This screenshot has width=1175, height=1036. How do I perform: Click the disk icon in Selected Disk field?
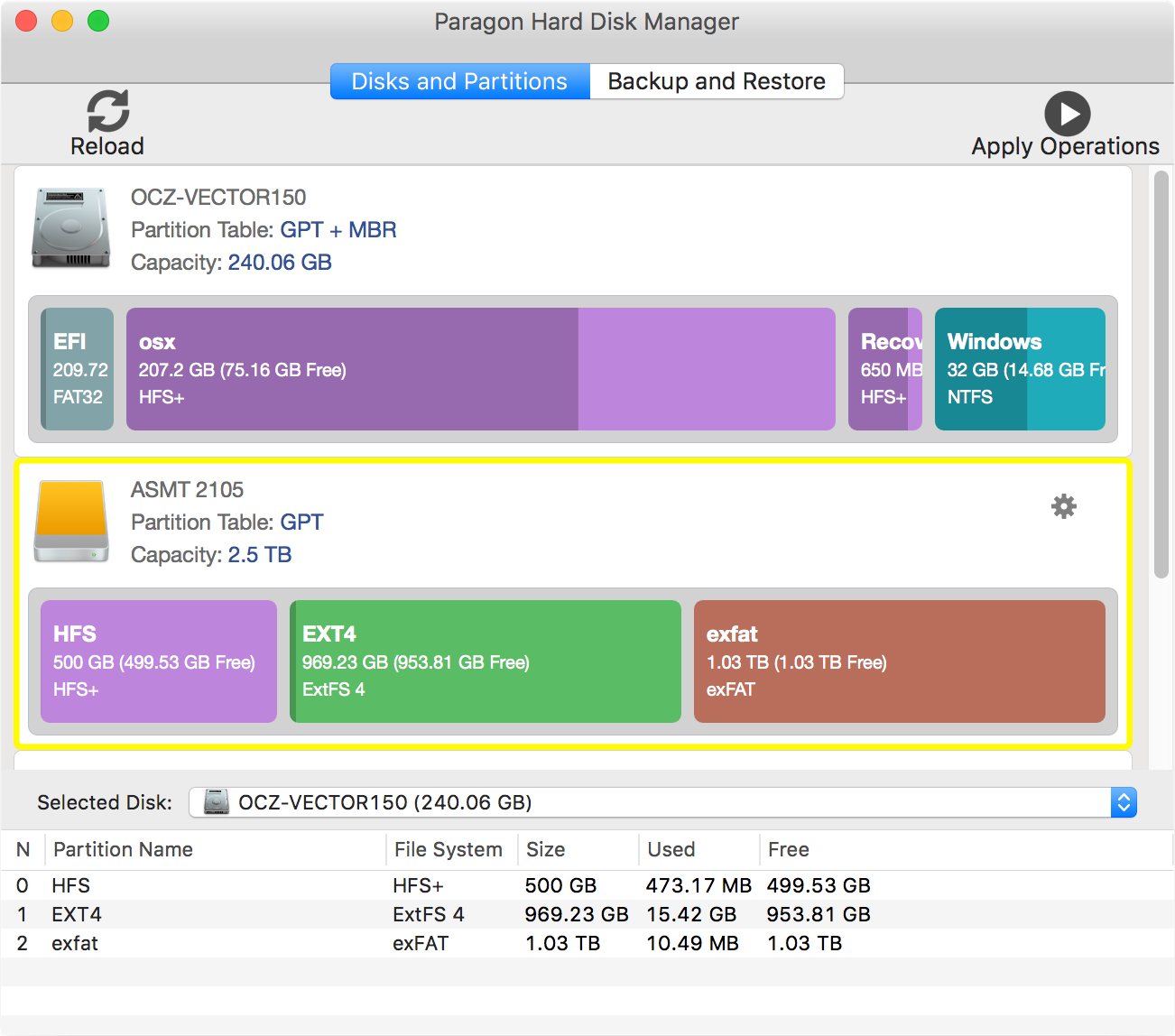217,802
